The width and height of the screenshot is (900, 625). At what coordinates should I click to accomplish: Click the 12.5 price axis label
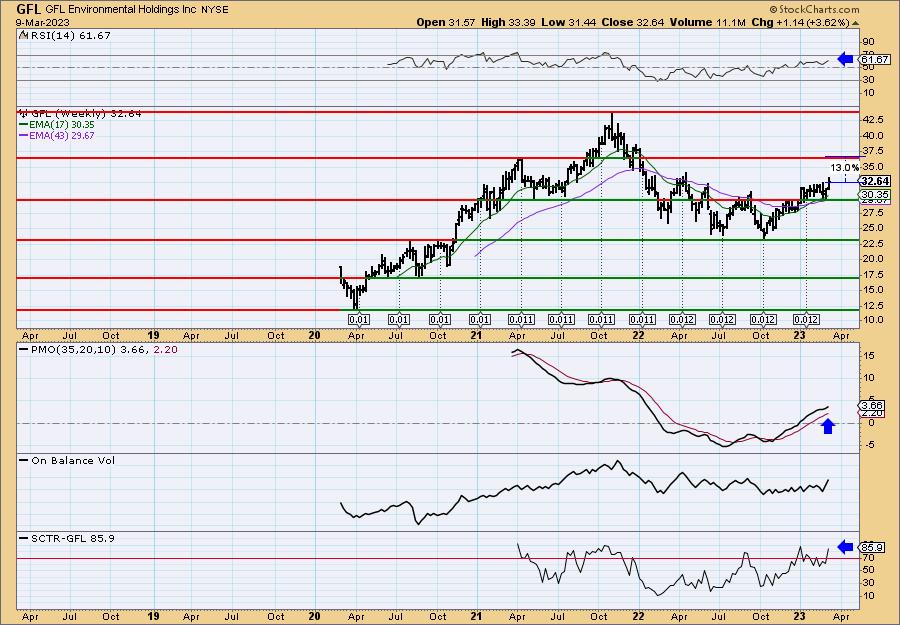(x=872, y=305)
